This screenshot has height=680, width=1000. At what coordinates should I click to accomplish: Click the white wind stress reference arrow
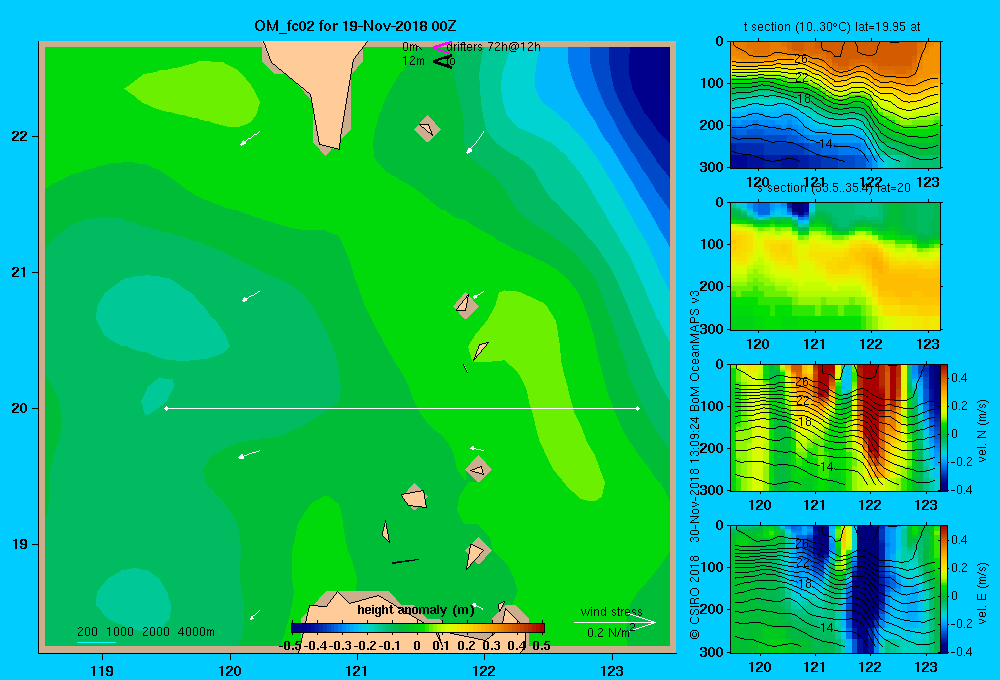(614, 623)
